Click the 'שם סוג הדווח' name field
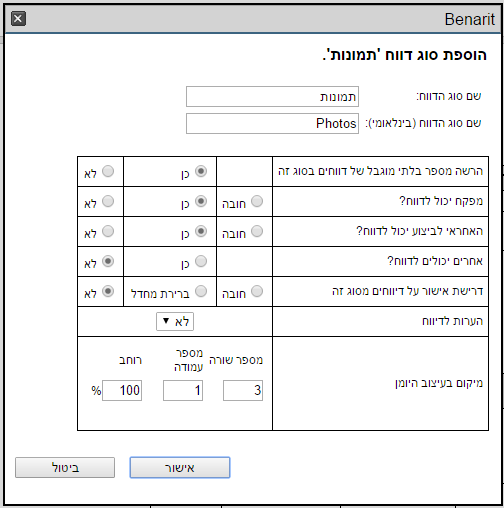 [272, 97]
